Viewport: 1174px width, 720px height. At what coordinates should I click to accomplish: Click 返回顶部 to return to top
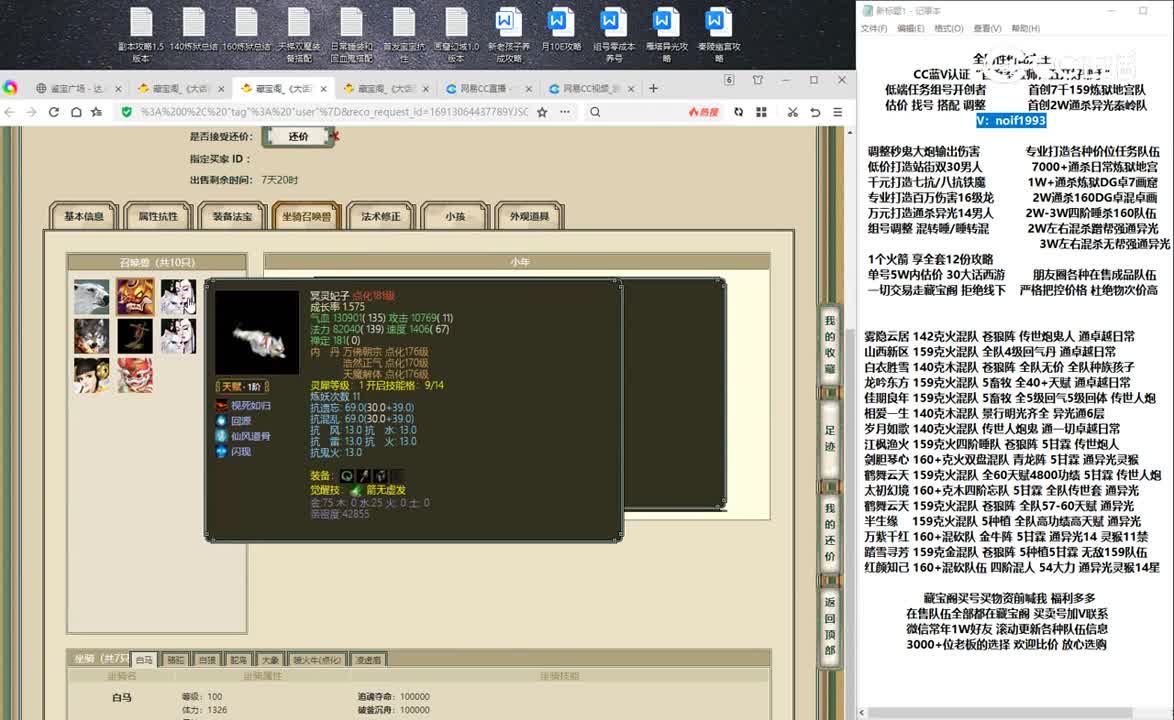830,626
